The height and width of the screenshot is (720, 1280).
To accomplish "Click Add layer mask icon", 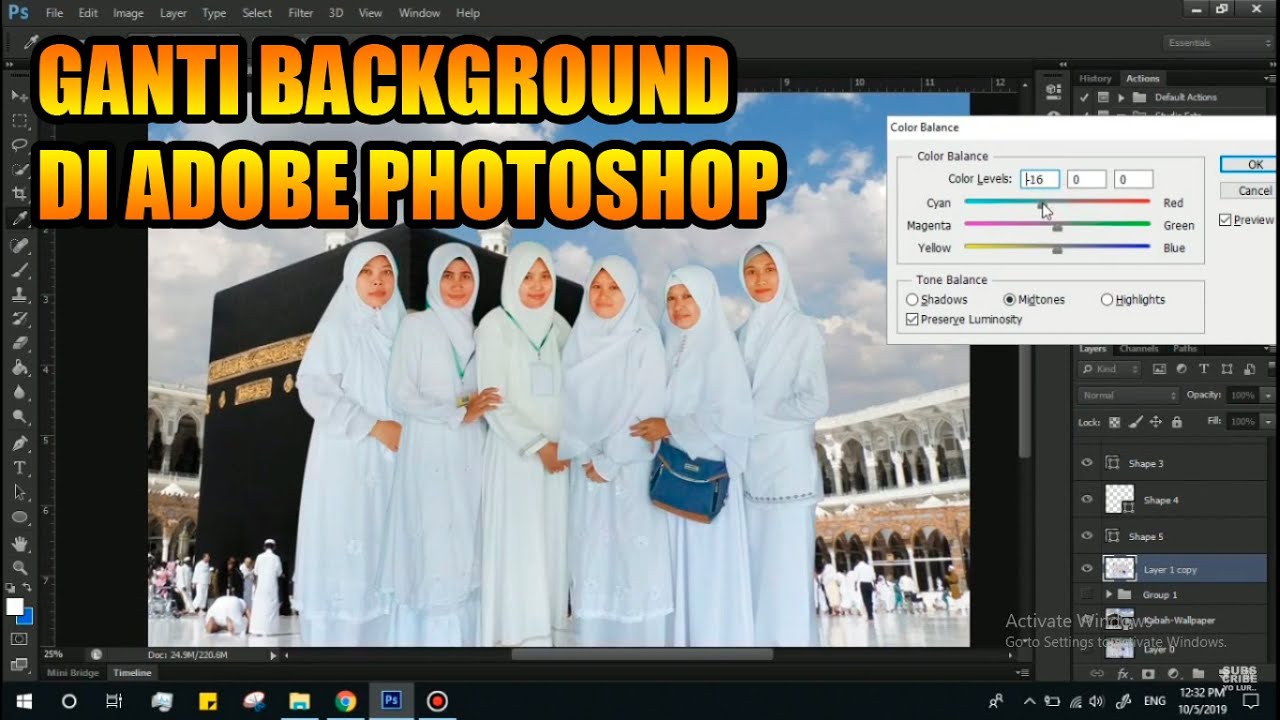I will pos(1148,674).
